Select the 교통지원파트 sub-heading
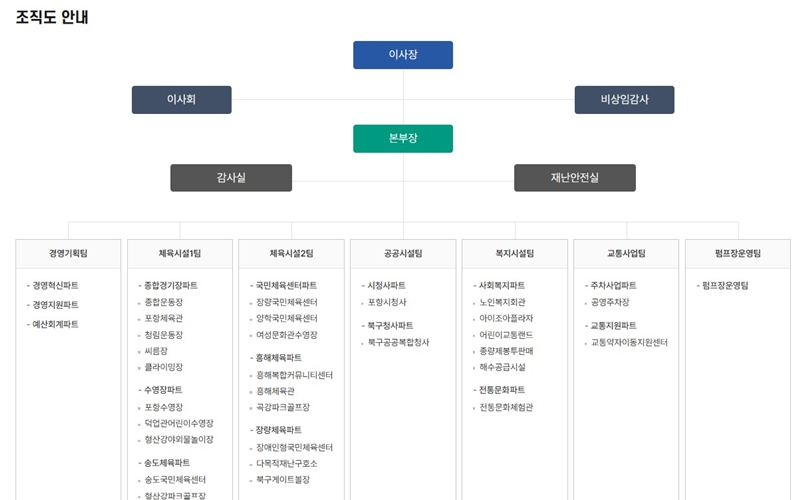This screenshot has height=500, width=800. 613,326
